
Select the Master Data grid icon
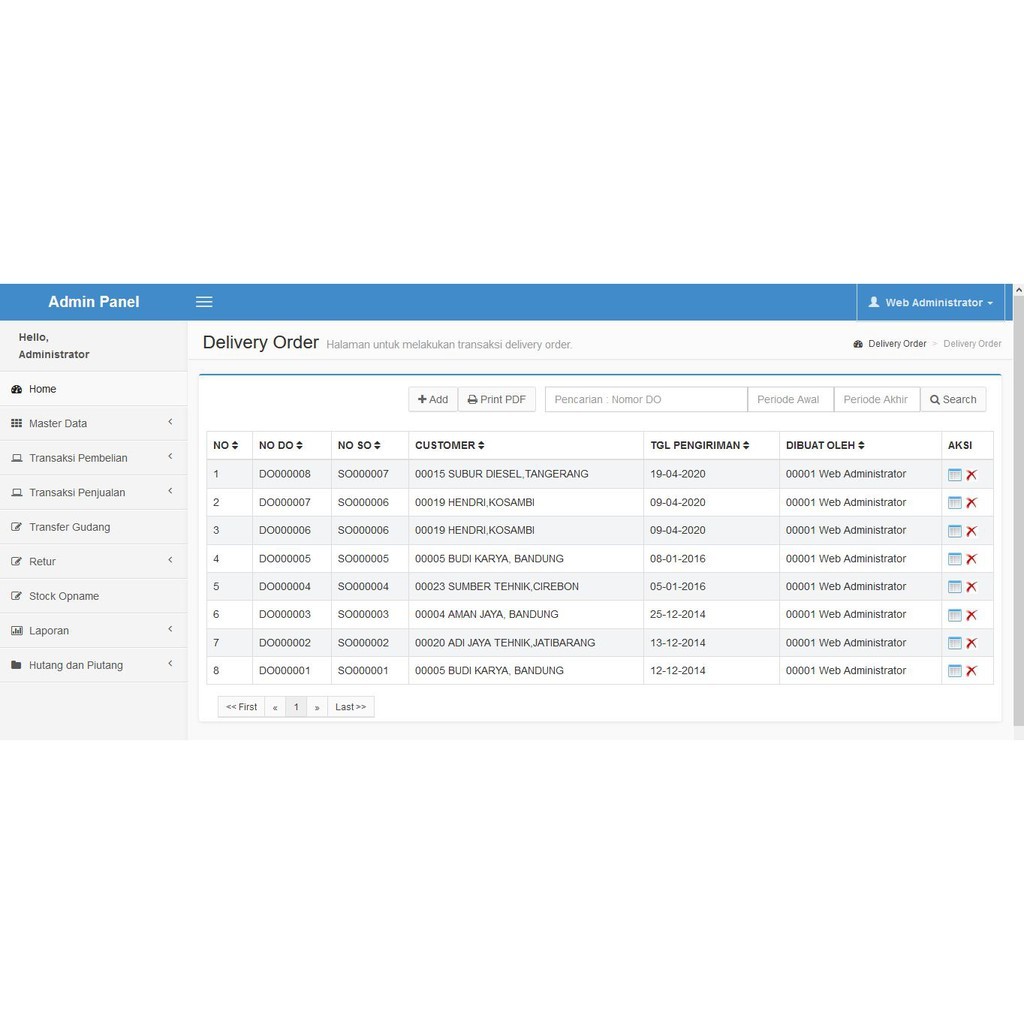[x=17, y=422]
